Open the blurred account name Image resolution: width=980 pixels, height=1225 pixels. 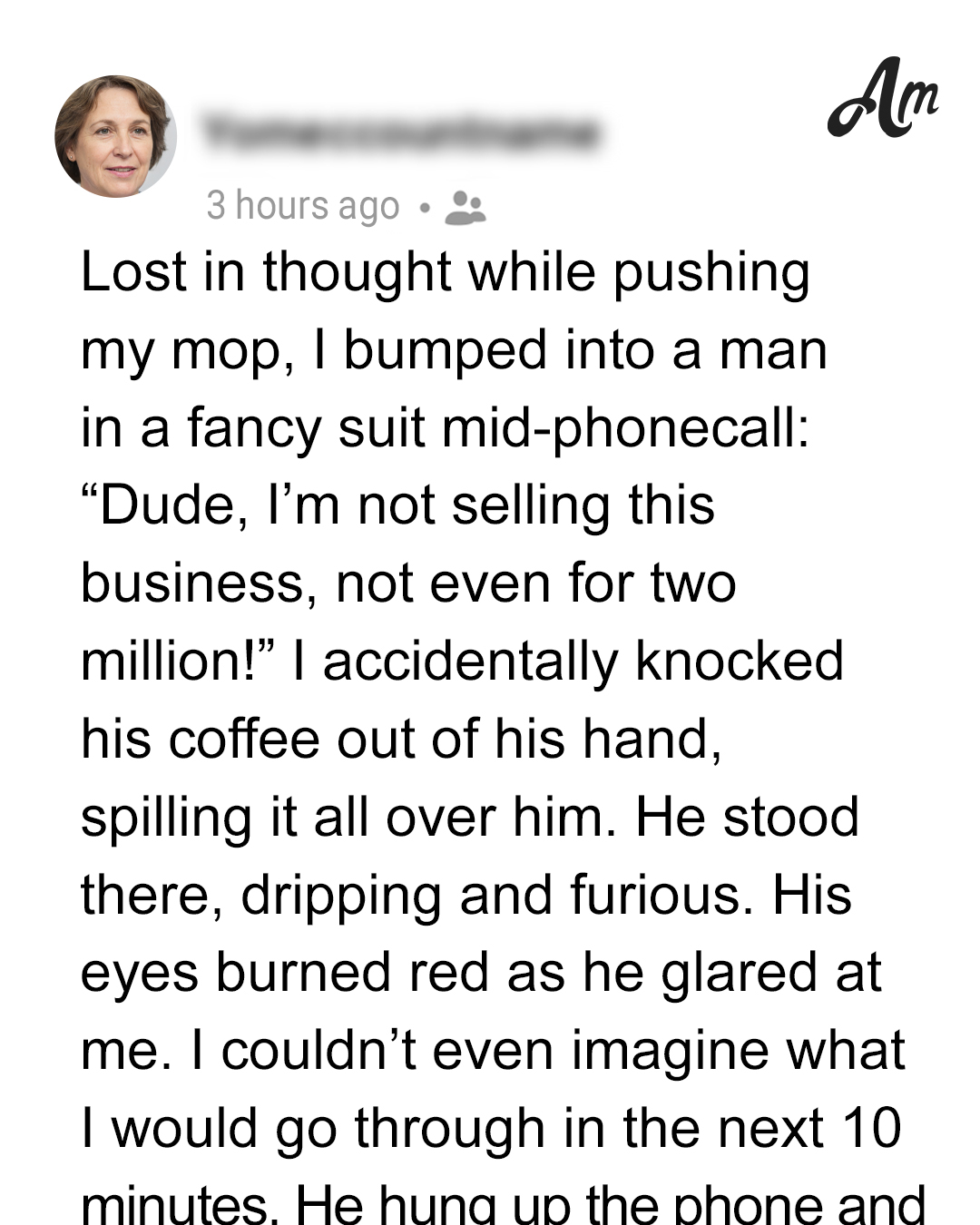400,133
